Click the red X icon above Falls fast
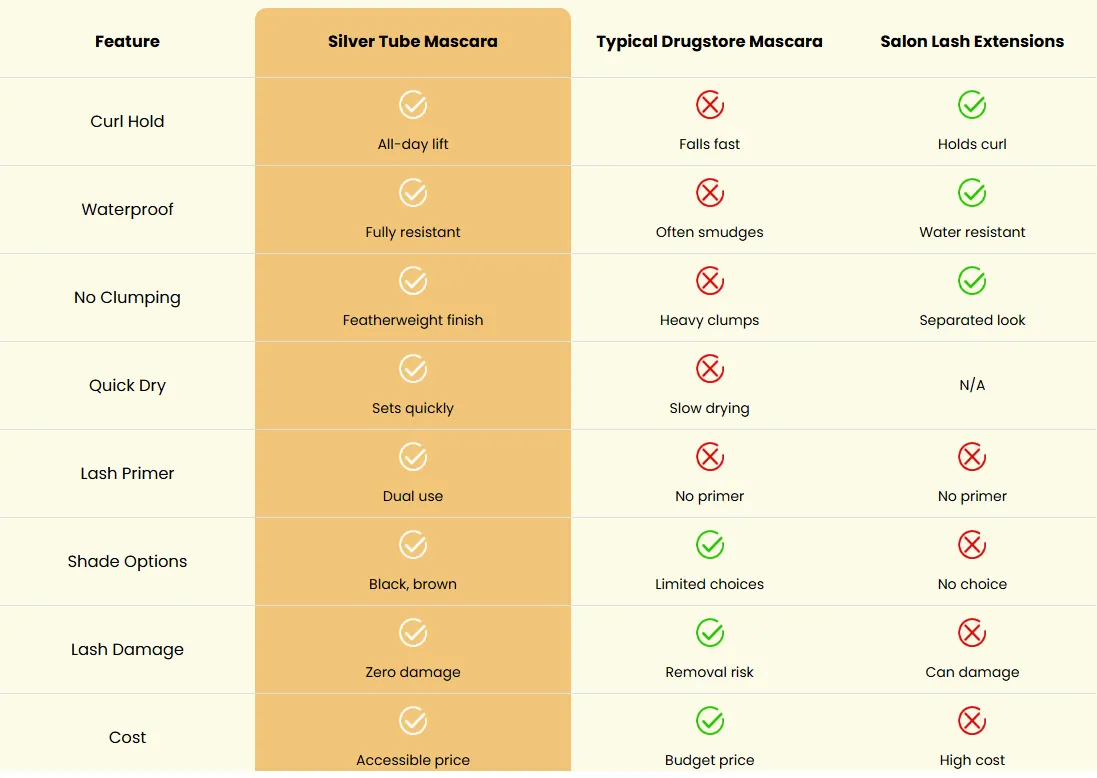This screenshot has height=778, width=1097. pyautogui.click(x=709, y=105)
